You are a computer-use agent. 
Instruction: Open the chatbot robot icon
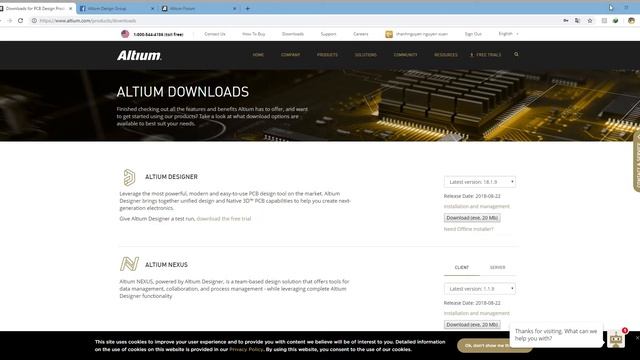tap(616, 339)
